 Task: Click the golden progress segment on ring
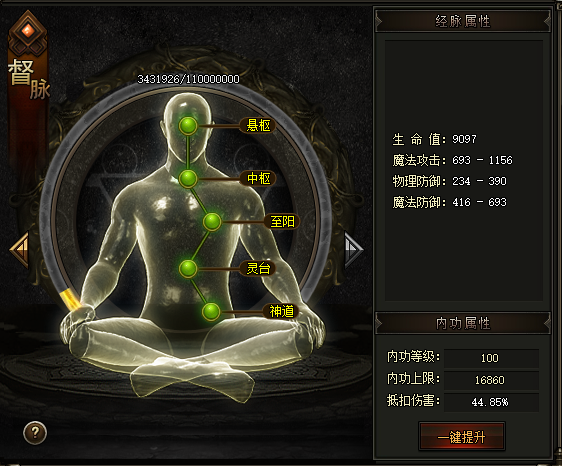70,300
